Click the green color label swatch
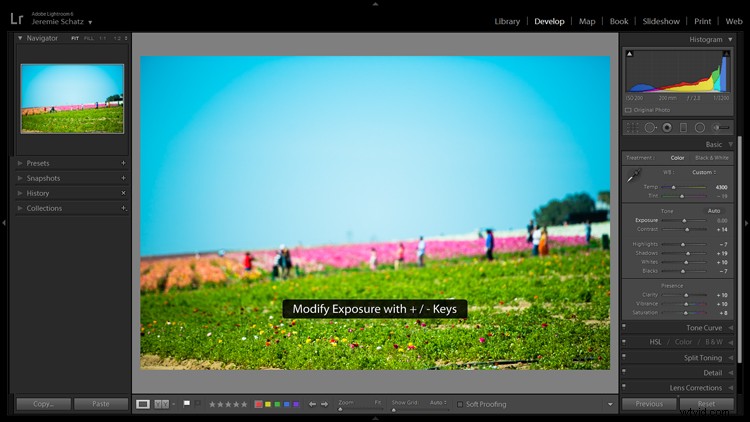 (277, 404)
